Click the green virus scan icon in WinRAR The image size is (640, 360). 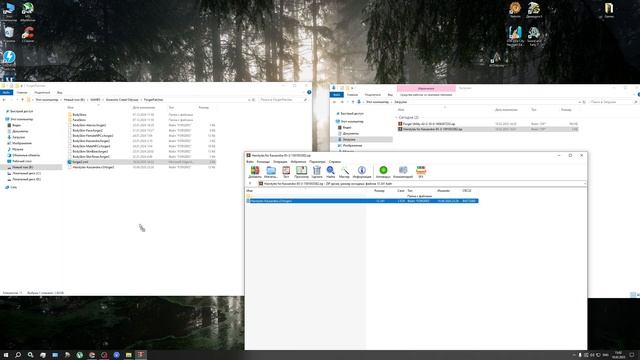pyautogui.click(x=383, y=172)
